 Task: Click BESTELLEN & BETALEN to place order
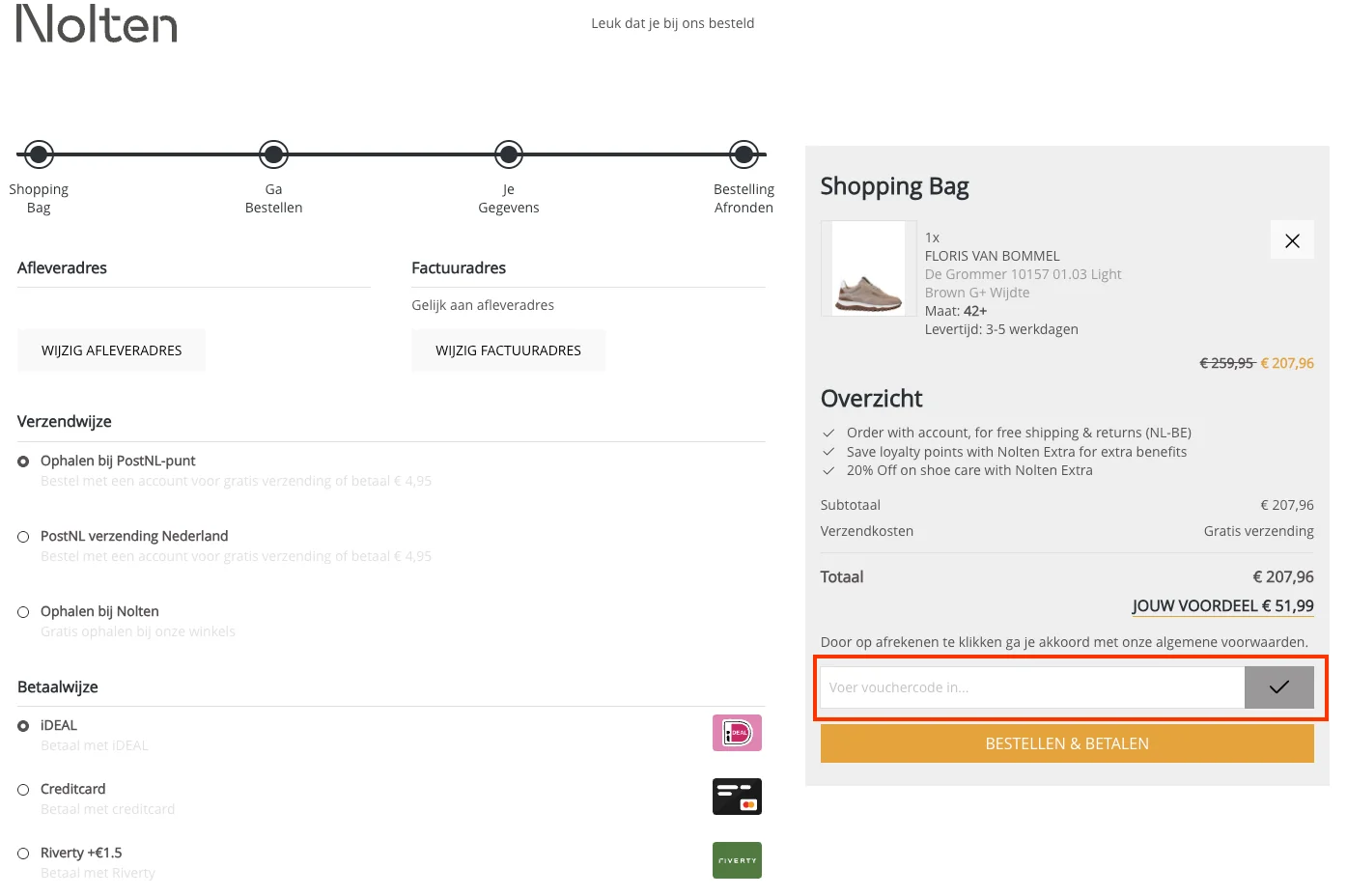[x=1067, y=743]
